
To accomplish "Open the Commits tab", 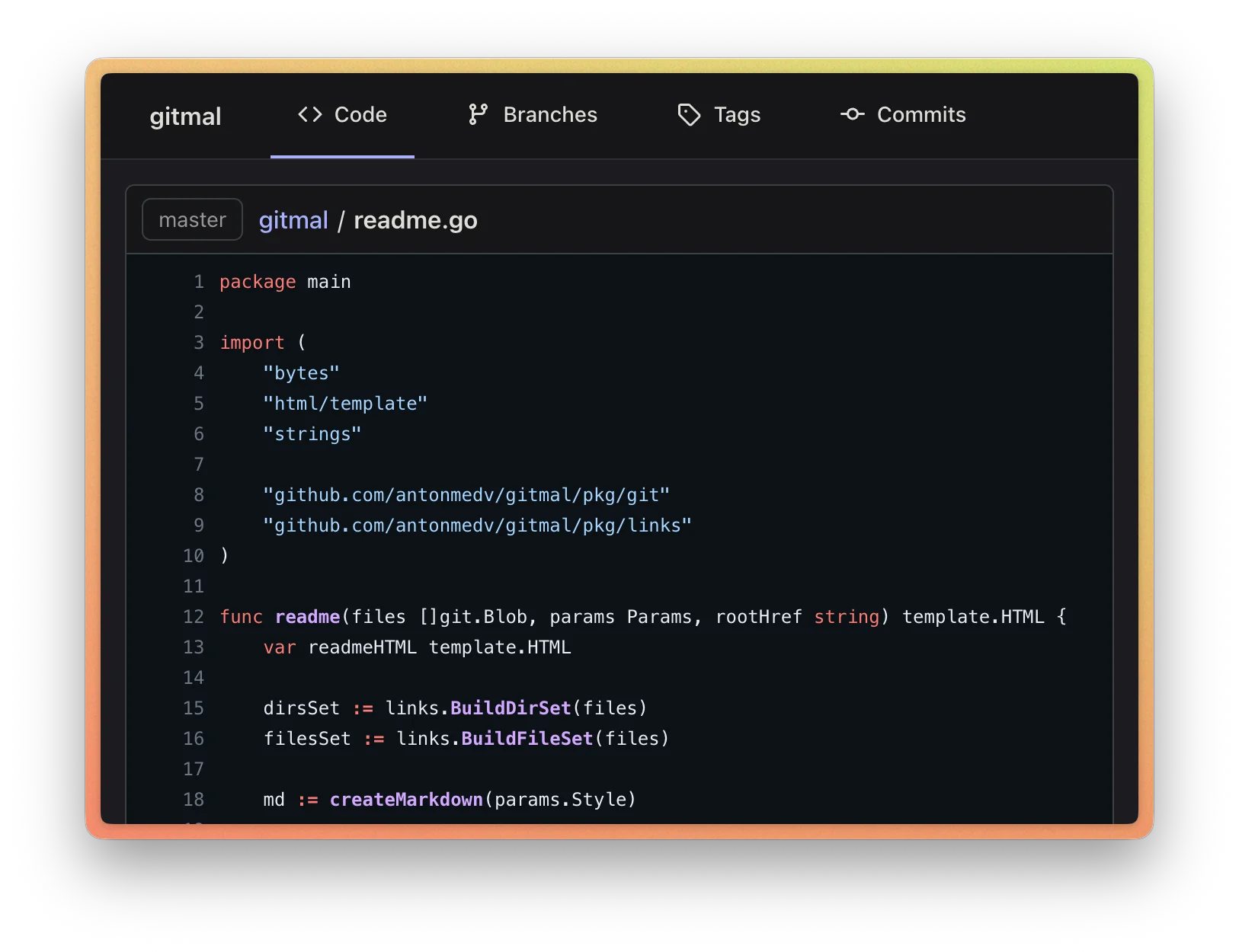I will point(903,115).
